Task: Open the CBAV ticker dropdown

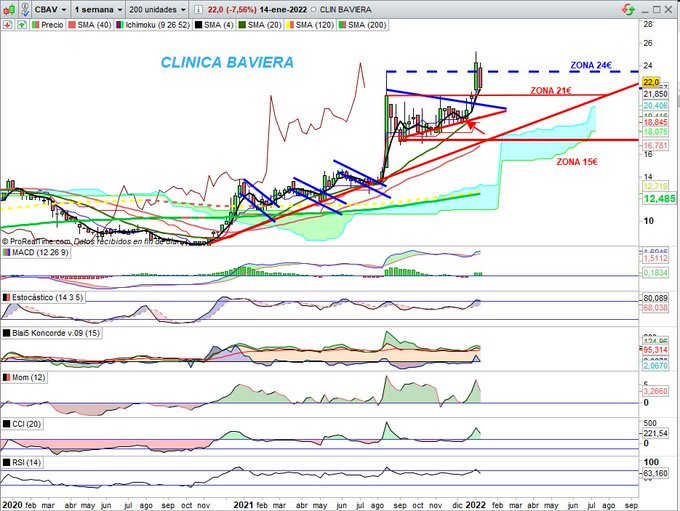Action: point(50,9)
